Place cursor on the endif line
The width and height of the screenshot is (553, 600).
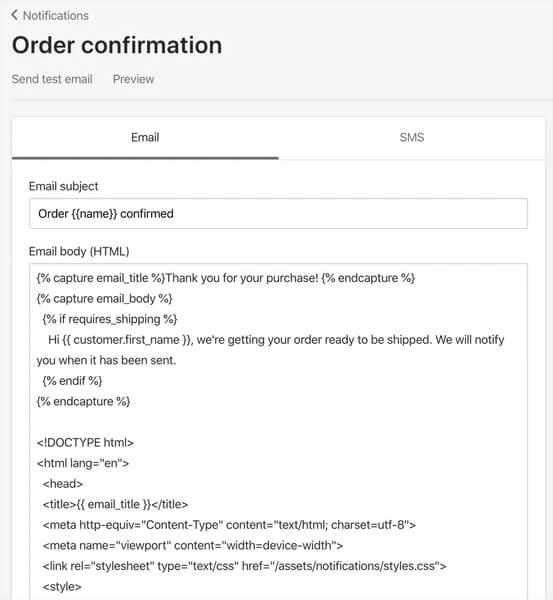tap(72, 381)
